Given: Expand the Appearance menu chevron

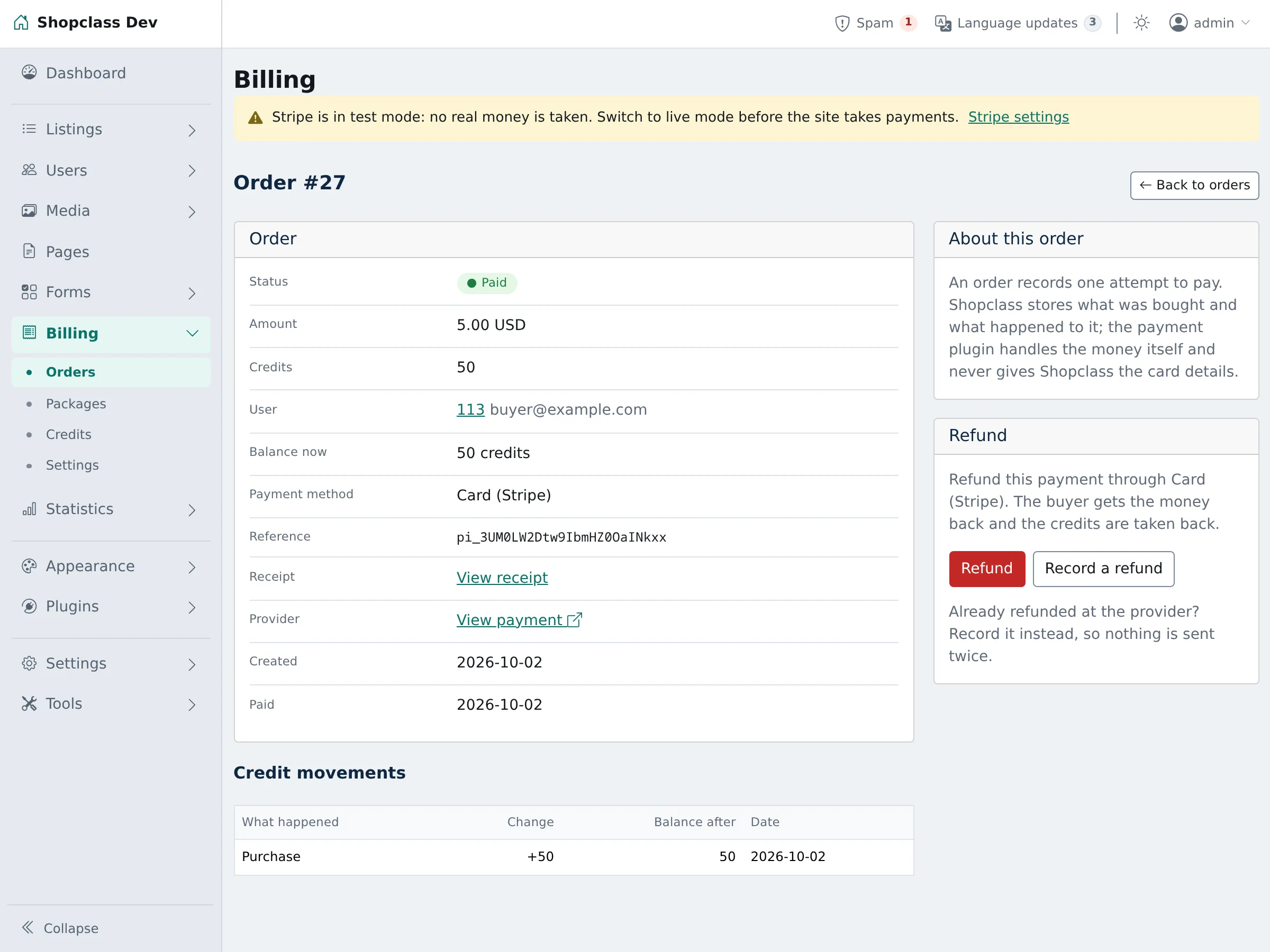Looking at the screenshot, I should (192, 567).
